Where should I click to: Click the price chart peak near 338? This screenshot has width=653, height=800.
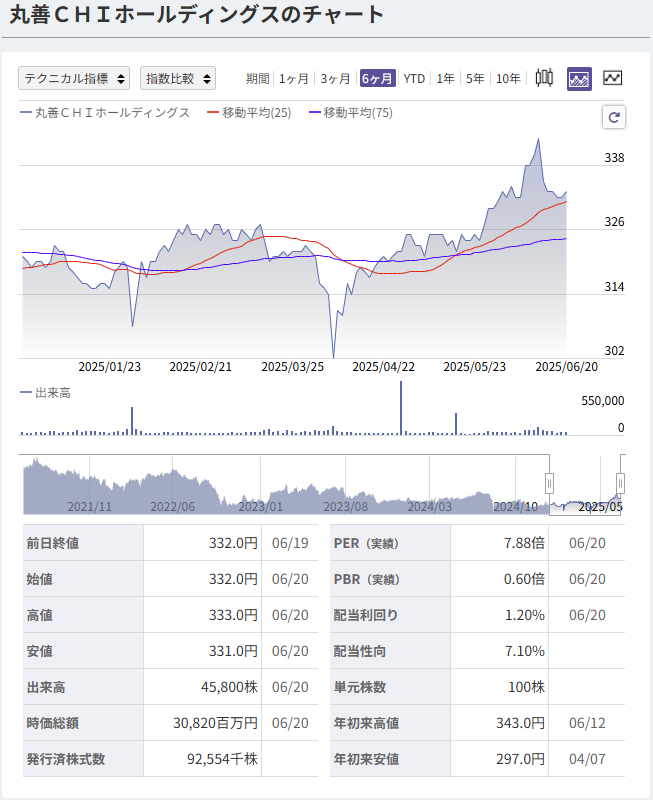click(538, 139)
